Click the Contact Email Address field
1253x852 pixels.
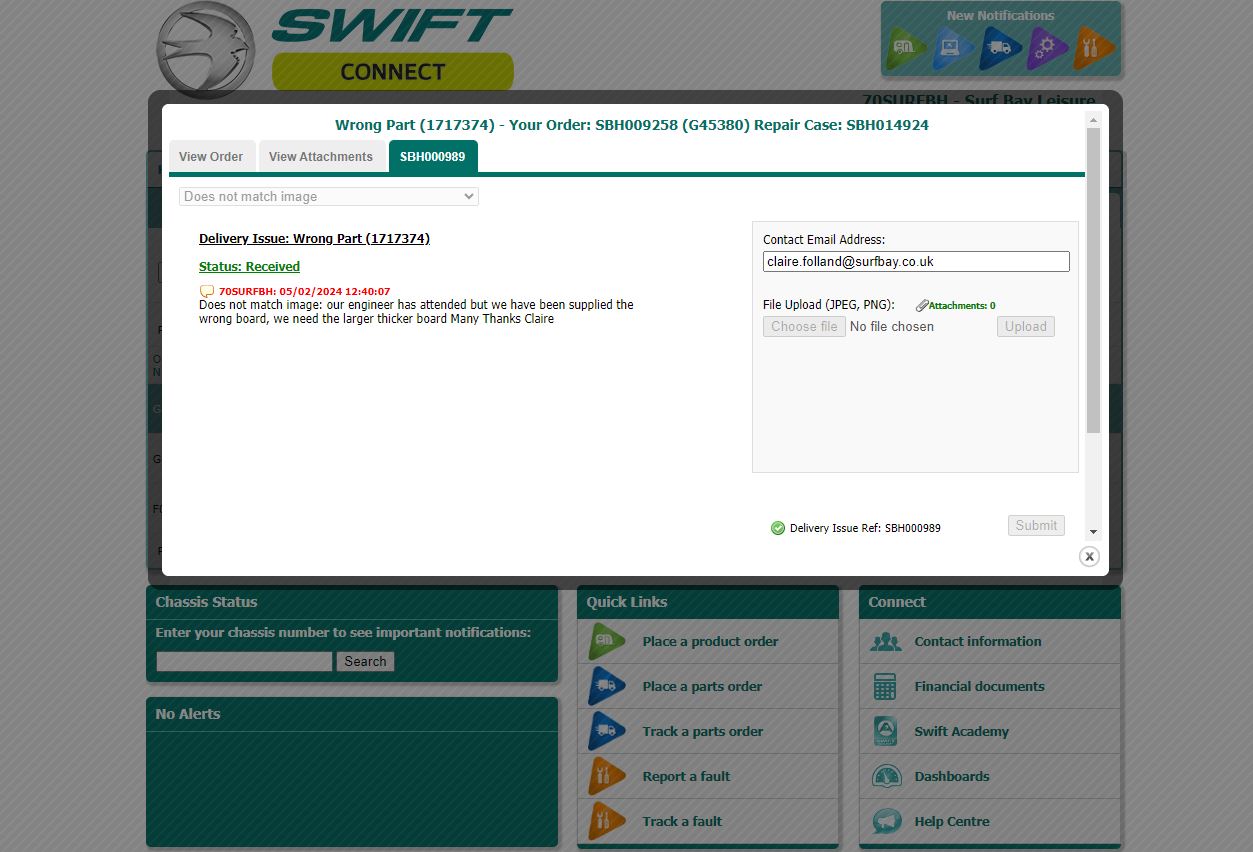pos(916,261)
